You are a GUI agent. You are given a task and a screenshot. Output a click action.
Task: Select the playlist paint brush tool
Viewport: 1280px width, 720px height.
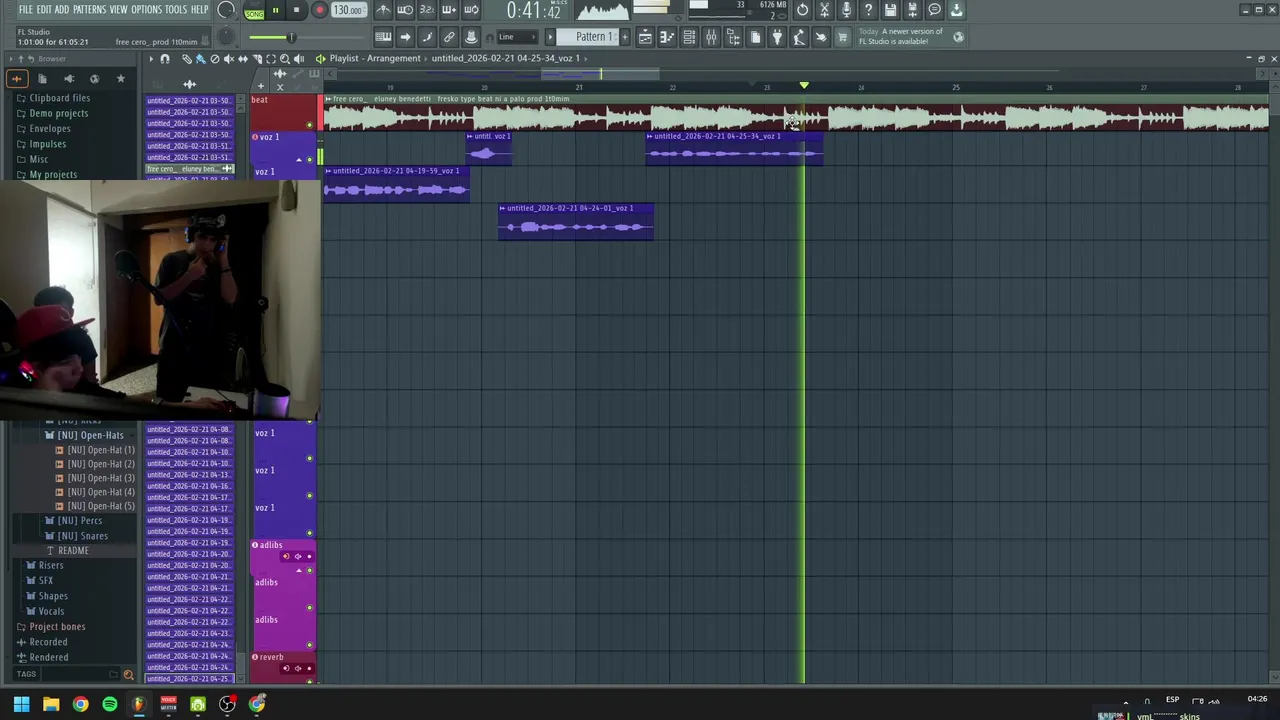200,59
